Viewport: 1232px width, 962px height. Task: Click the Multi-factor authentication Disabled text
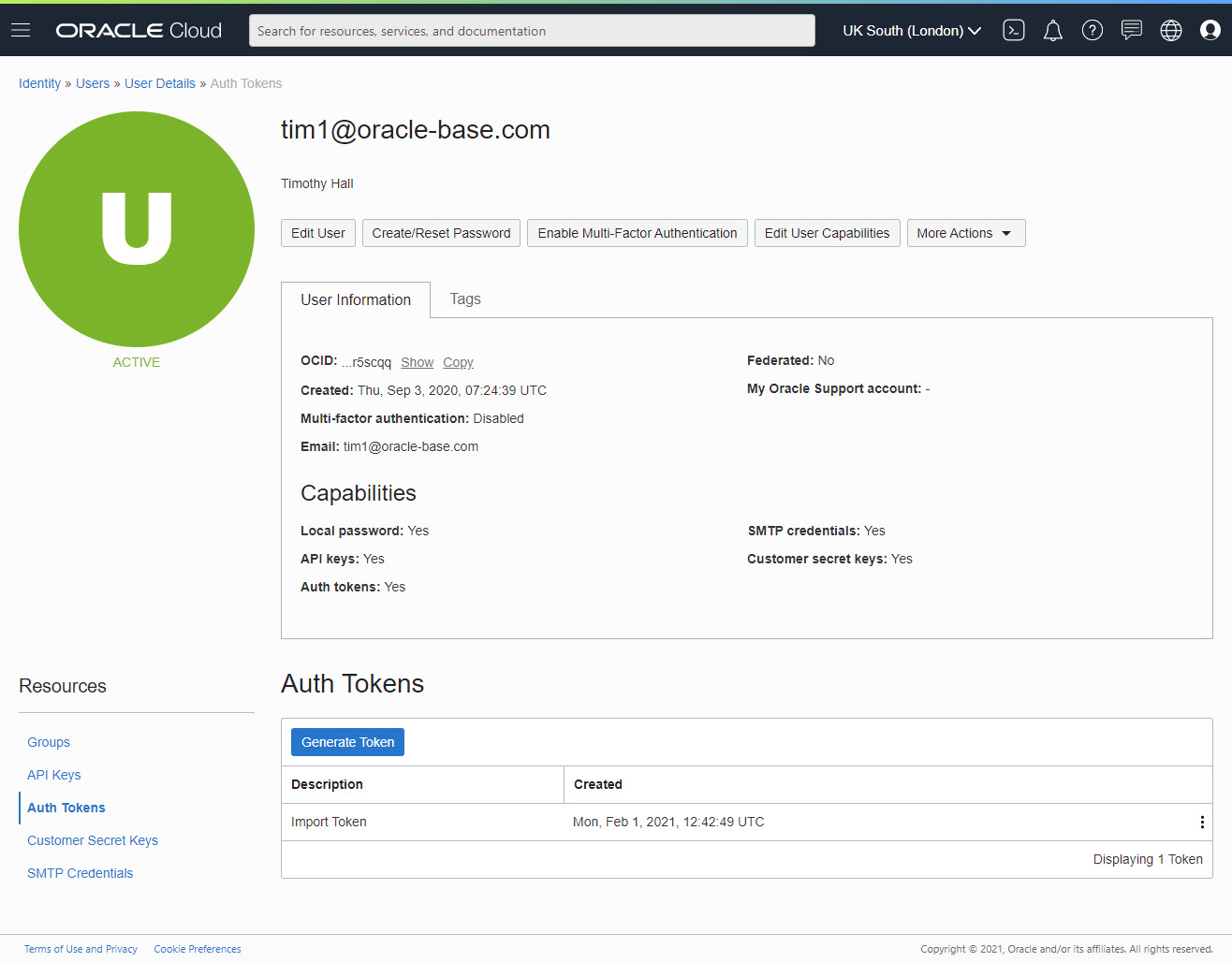(x=412, y=418)
